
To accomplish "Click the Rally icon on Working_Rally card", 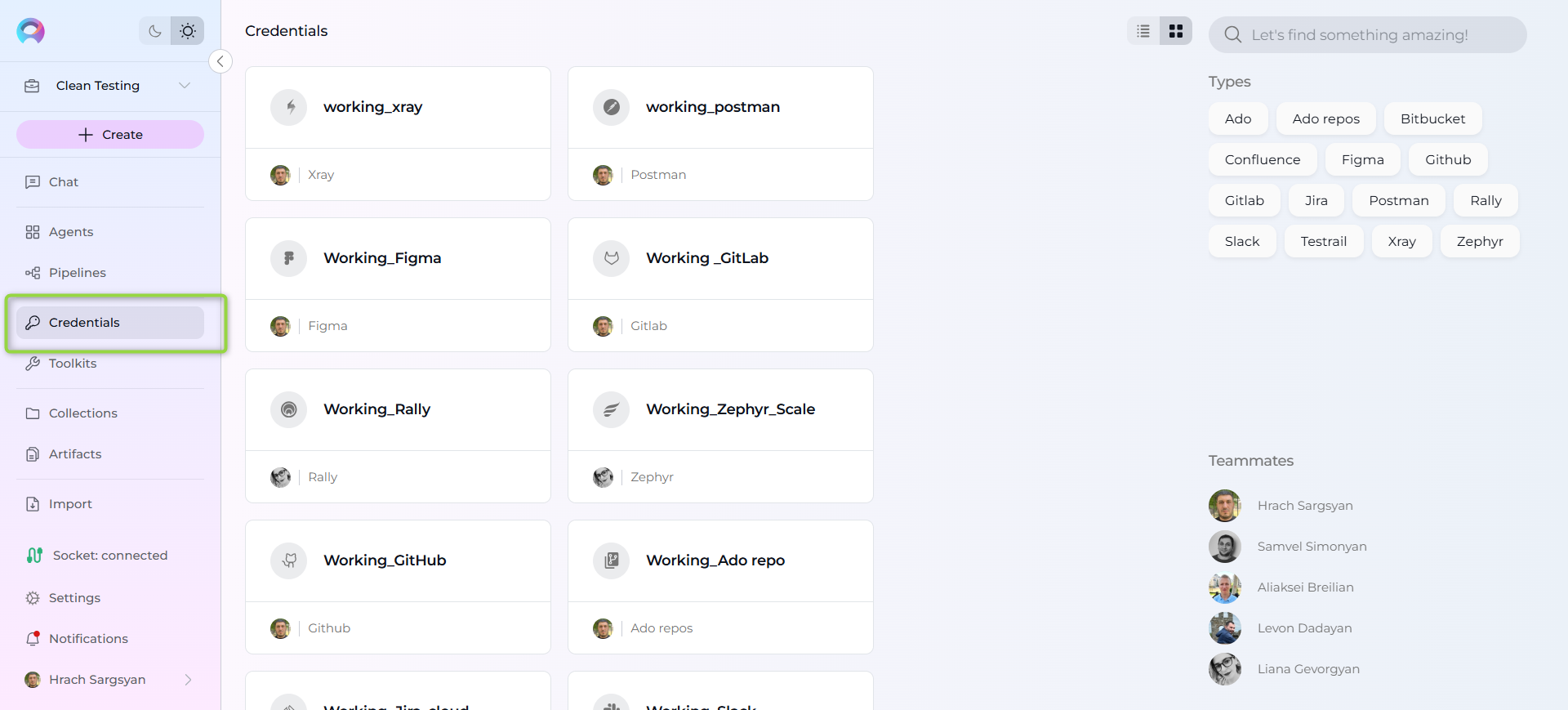I will point(289,409).
